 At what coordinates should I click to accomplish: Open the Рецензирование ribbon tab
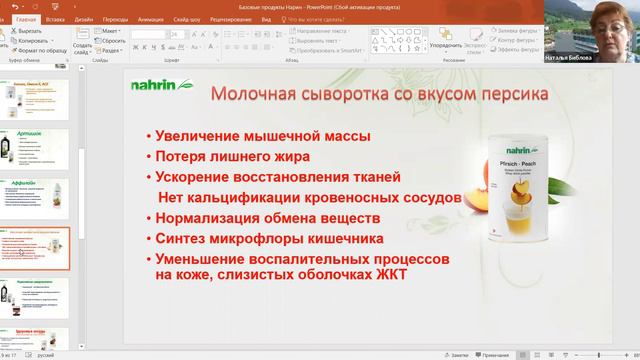click(x=231, y=19)
